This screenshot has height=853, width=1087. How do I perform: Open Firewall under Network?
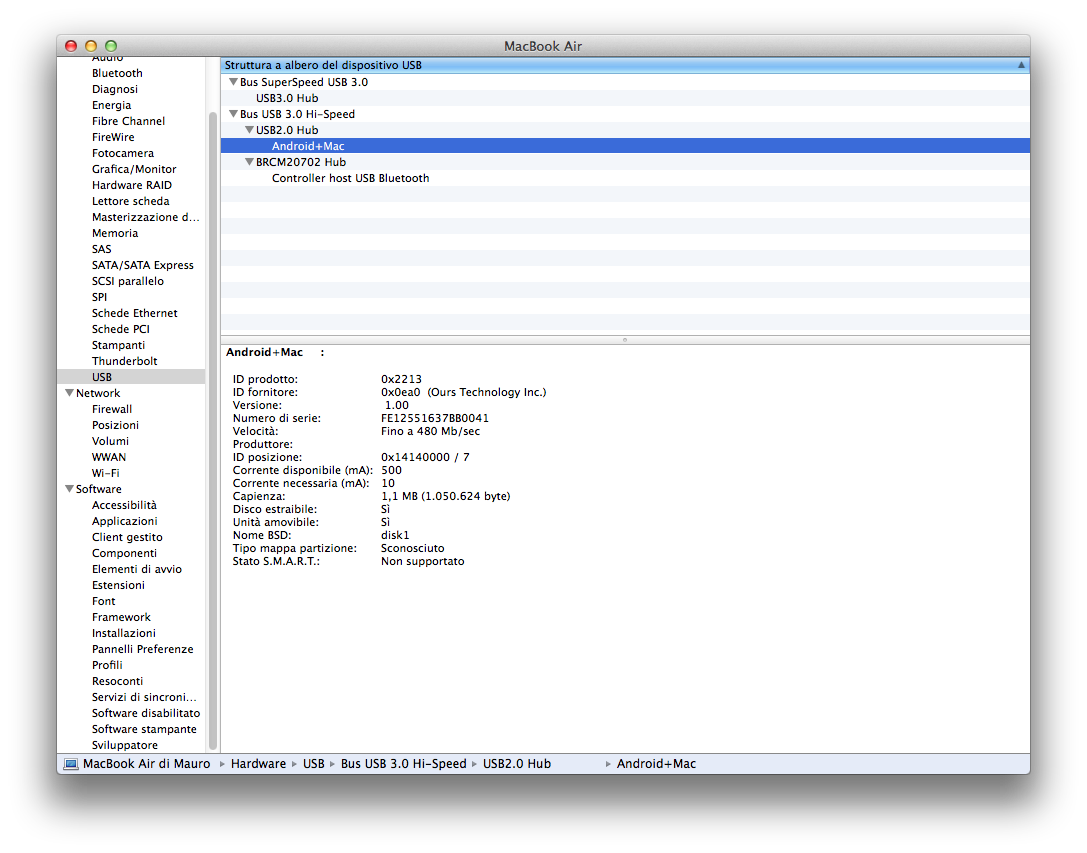(112, 409)
